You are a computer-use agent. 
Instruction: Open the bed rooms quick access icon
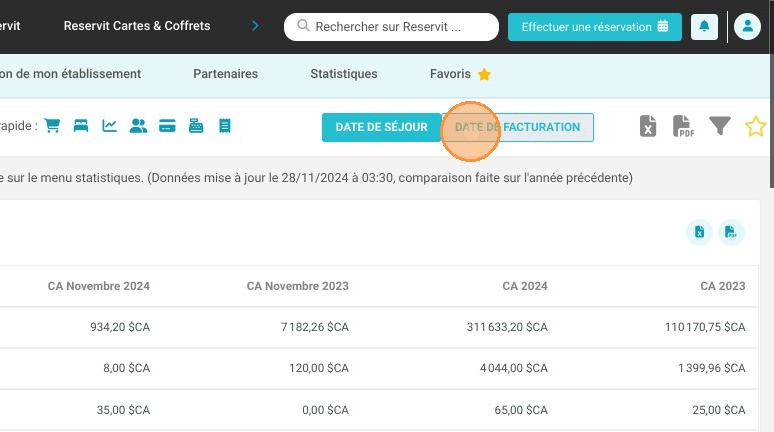81,126
